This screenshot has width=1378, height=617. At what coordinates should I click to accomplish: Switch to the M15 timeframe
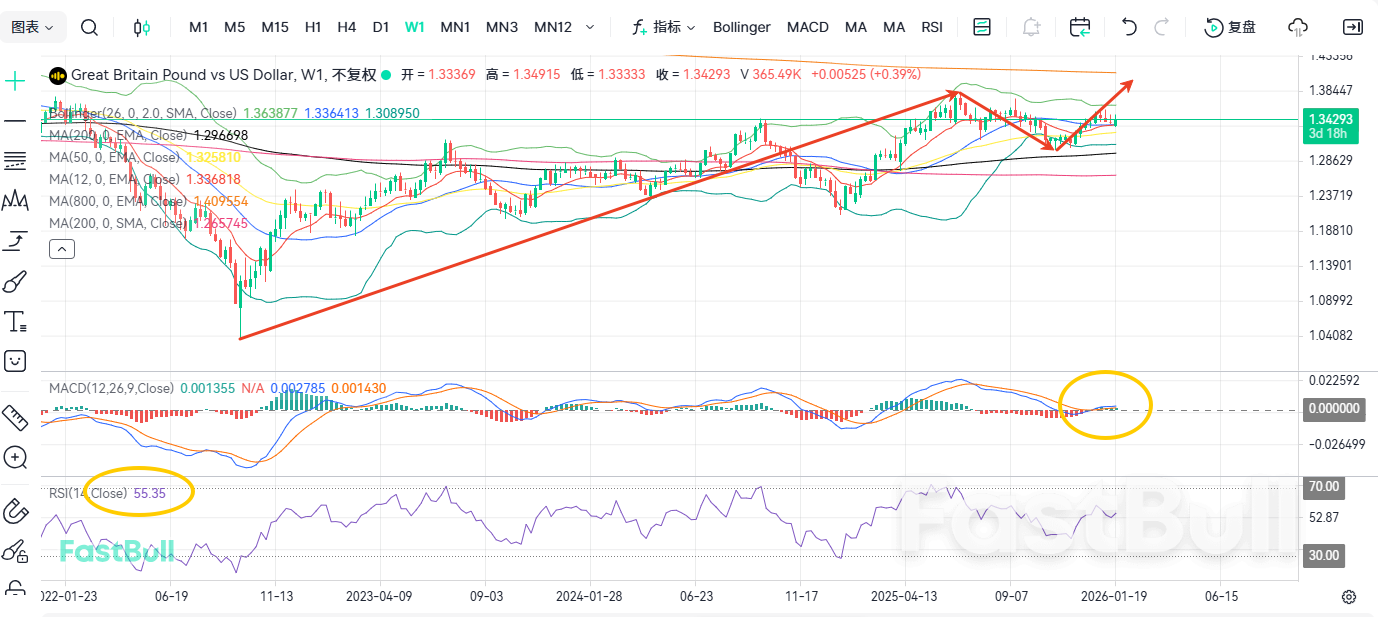(x=274, y=27)
